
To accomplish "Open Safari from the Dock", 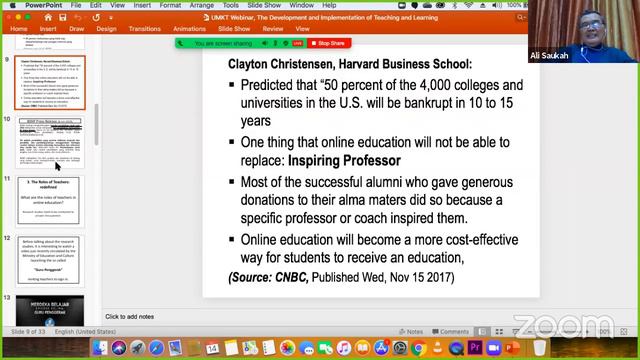I will click(x=156, y=348).
